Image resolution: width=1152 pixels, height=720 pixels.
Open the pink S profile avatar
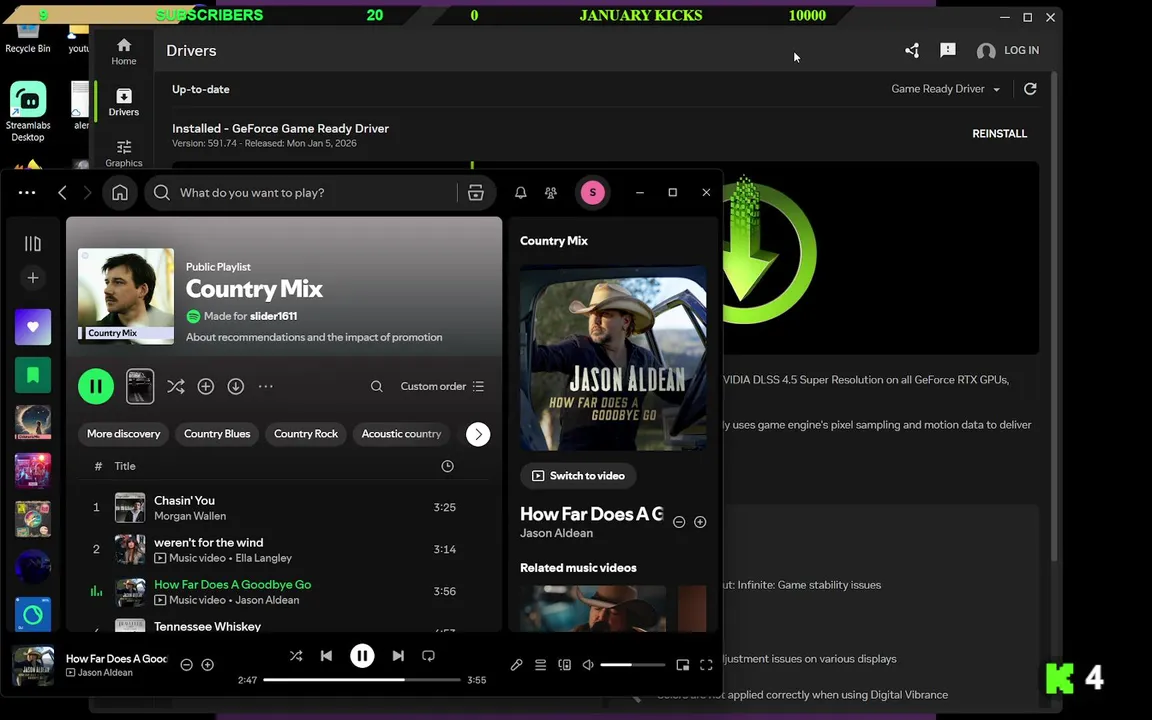coord(592,192)
